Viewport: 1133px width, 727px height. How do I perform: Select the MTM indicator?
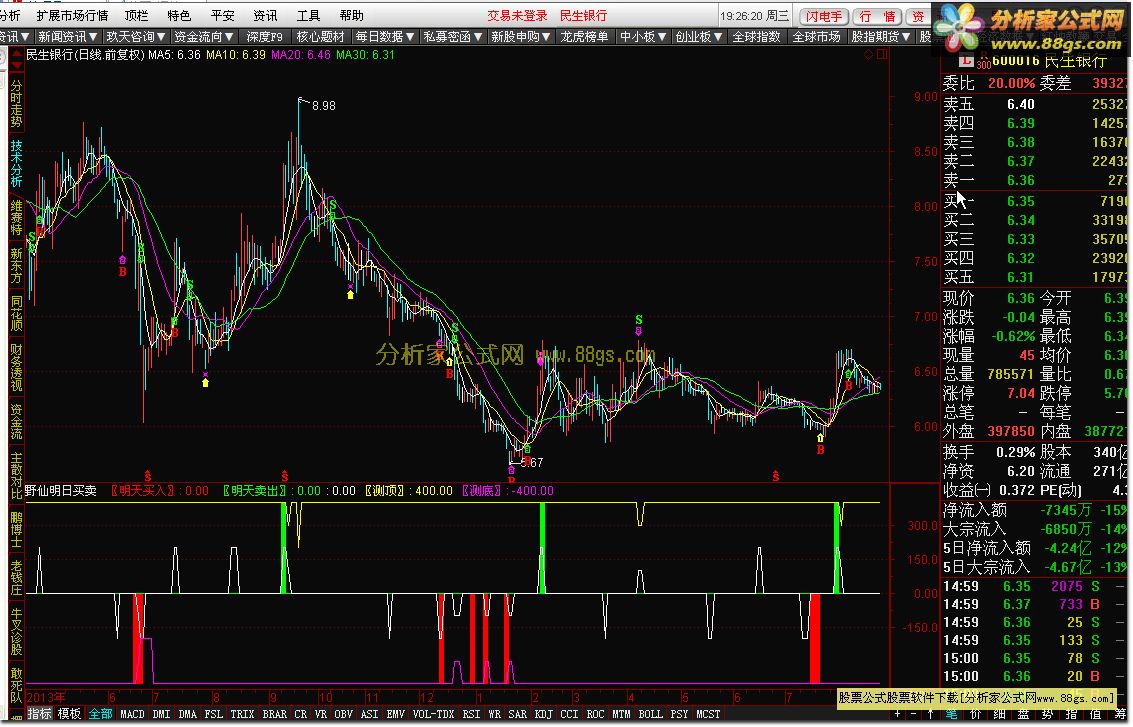(x=621, y=714)
